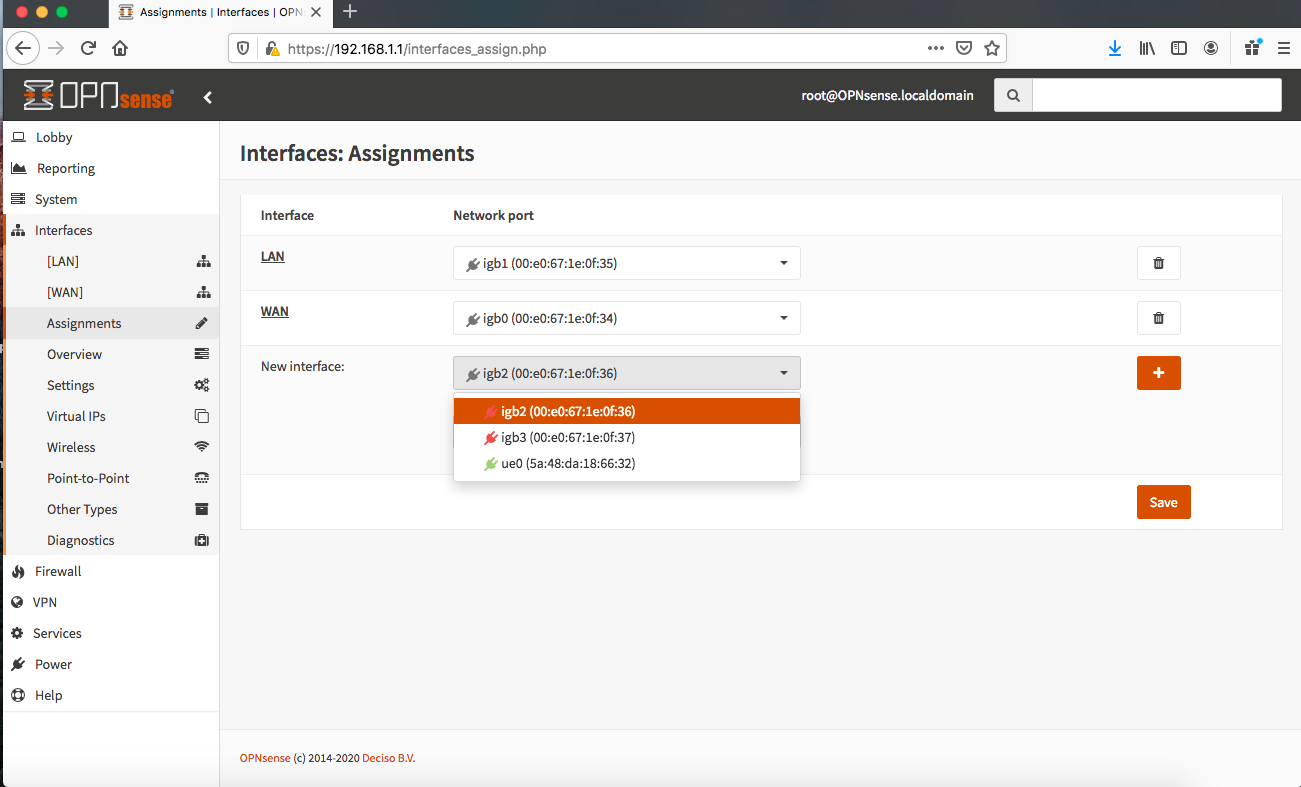This screenshot has width=1301, height=787.
Task: Open Virtual IPs submenu
Action: pos(110,416)
